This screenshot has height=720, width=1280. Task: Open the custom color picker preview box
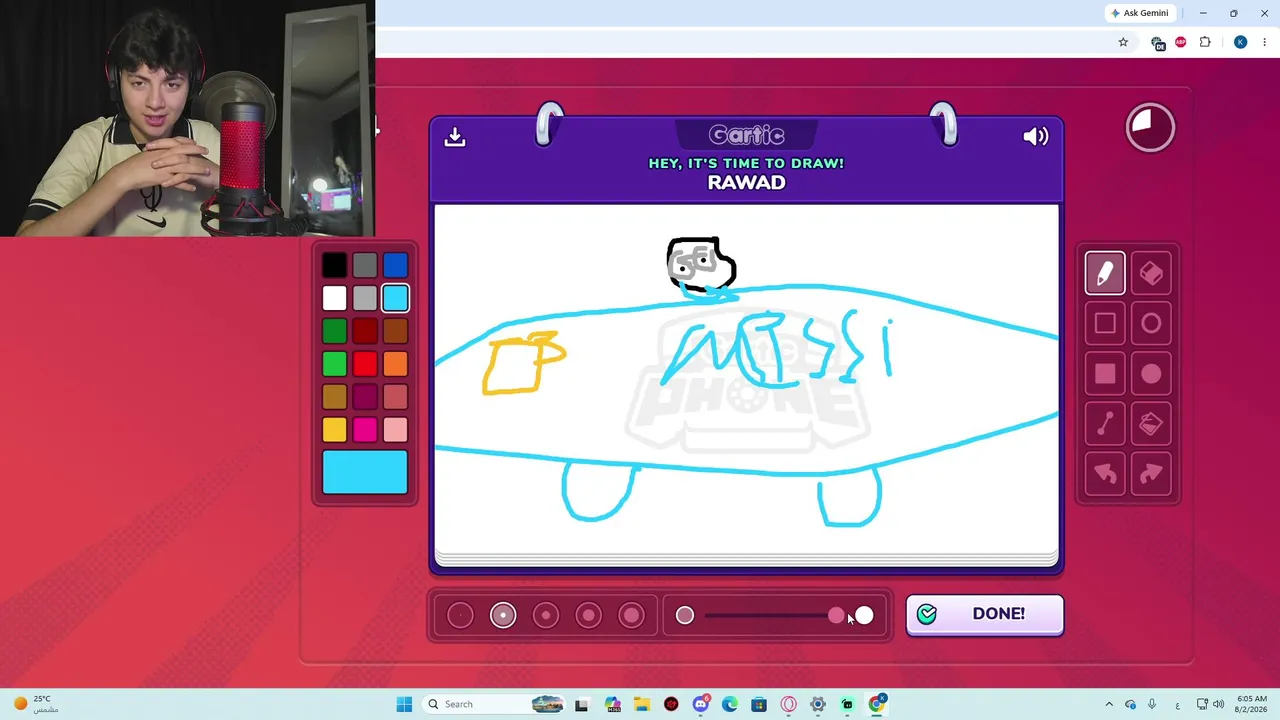tap(365, 472)
